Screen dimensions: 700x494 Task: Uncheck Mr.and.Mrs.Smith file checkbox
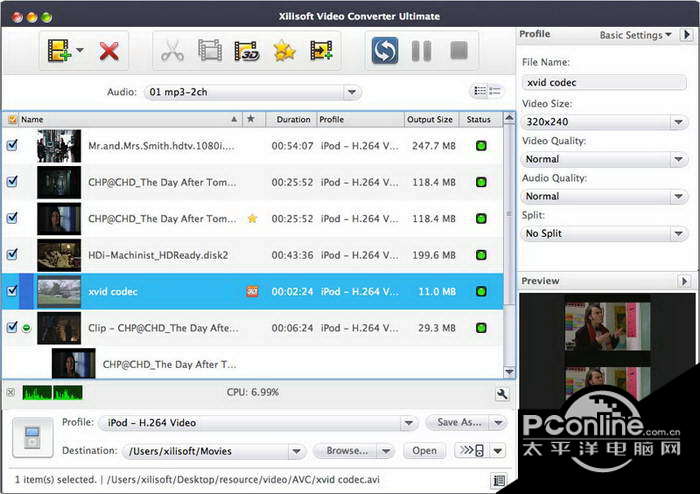[12, 145]
